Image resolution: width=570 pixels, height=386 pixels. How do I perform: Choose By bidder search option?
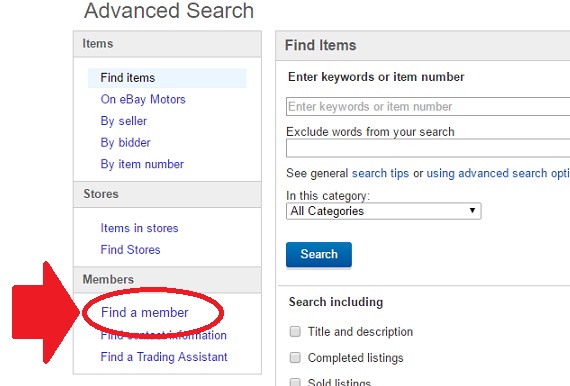[x=125, y=142]
